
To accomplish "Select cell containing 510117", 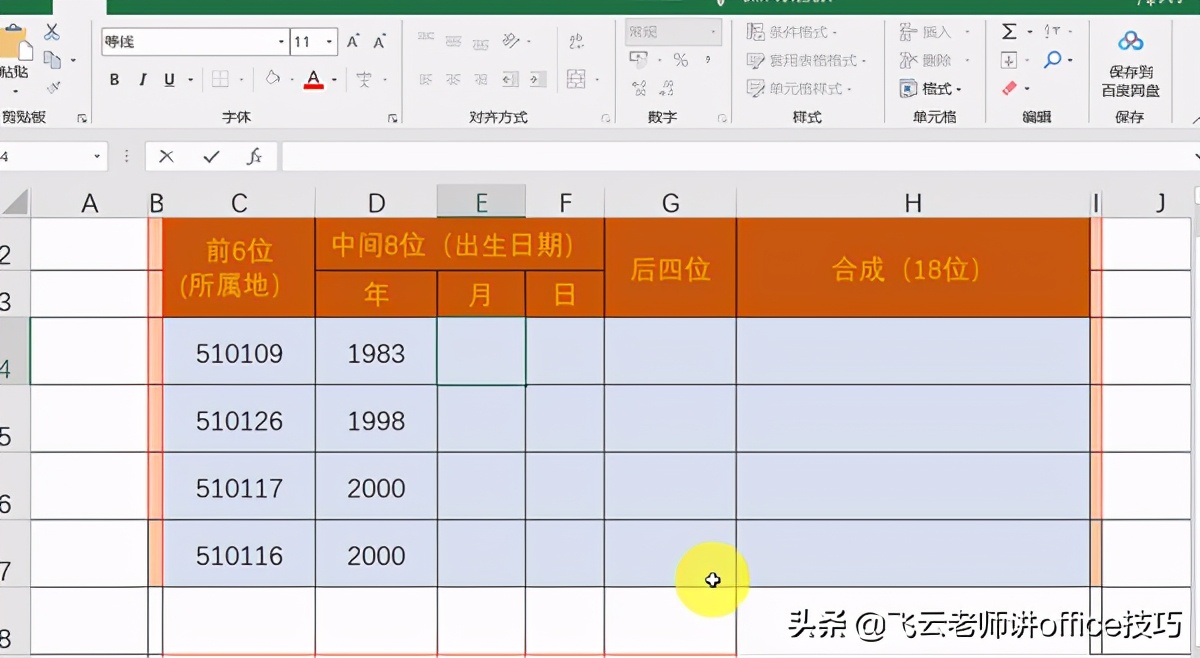I will coord(239,488).
